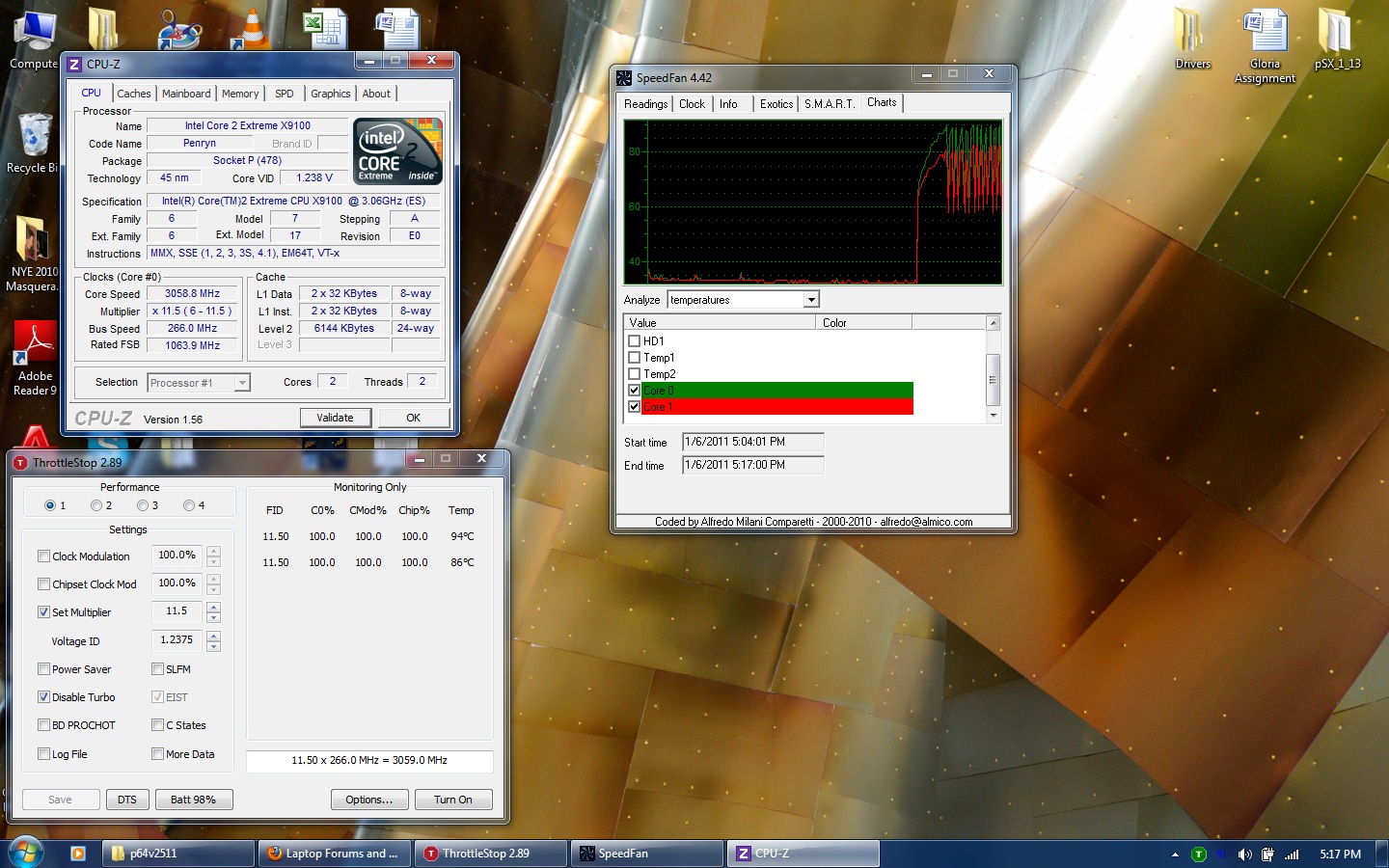
Task: Click the OK button in CPU-Z
Action: tap(413, 418)
